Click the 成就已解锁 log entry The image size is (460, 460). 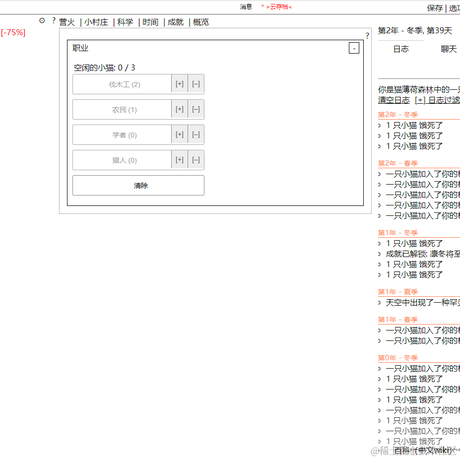click(423, 254)
